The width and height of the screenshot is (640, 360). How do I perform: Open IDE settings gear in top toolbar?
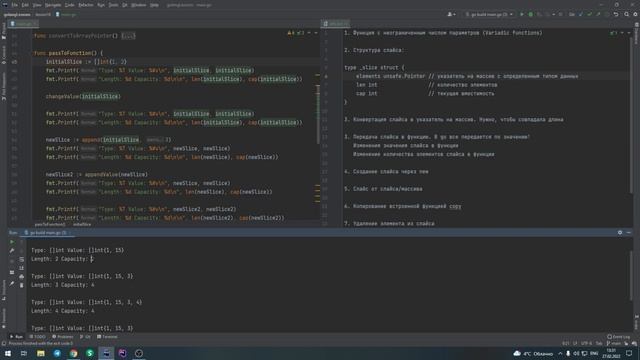point(635,14)
